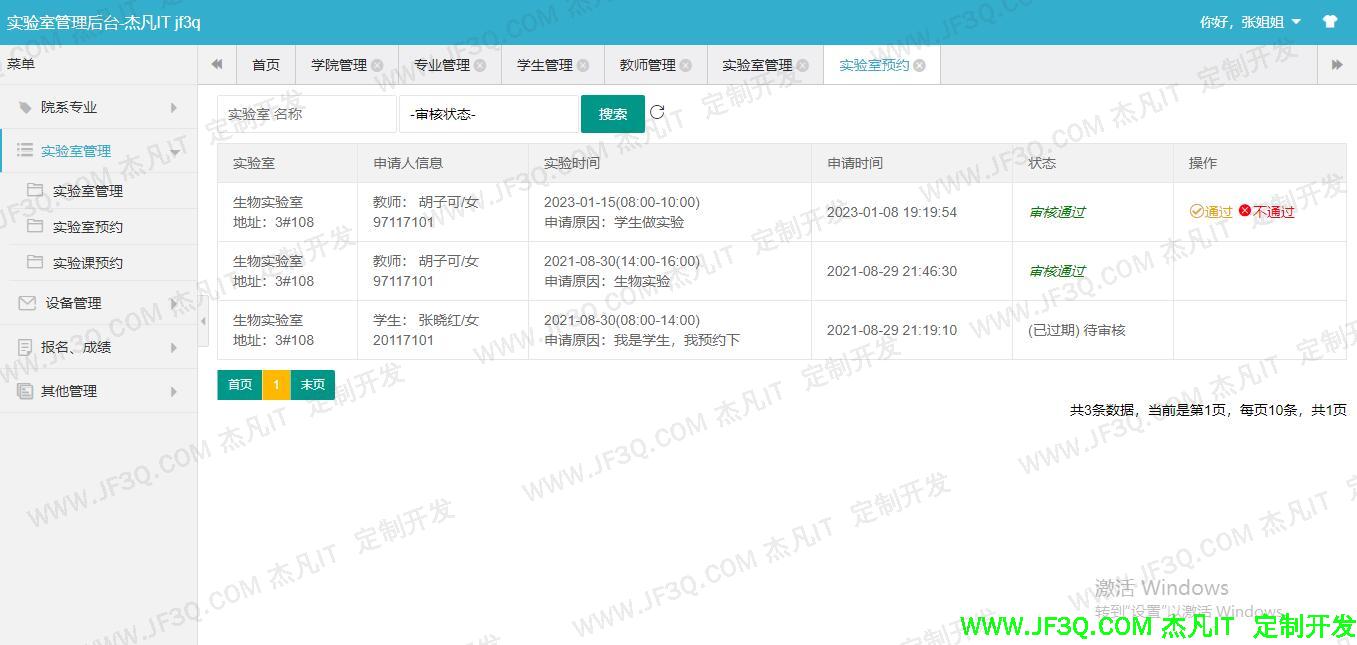Image resolution: width=1357 pixels, height=645 pixels.
Task: Click the refresh icon beside search button
Action: (657, 112)
